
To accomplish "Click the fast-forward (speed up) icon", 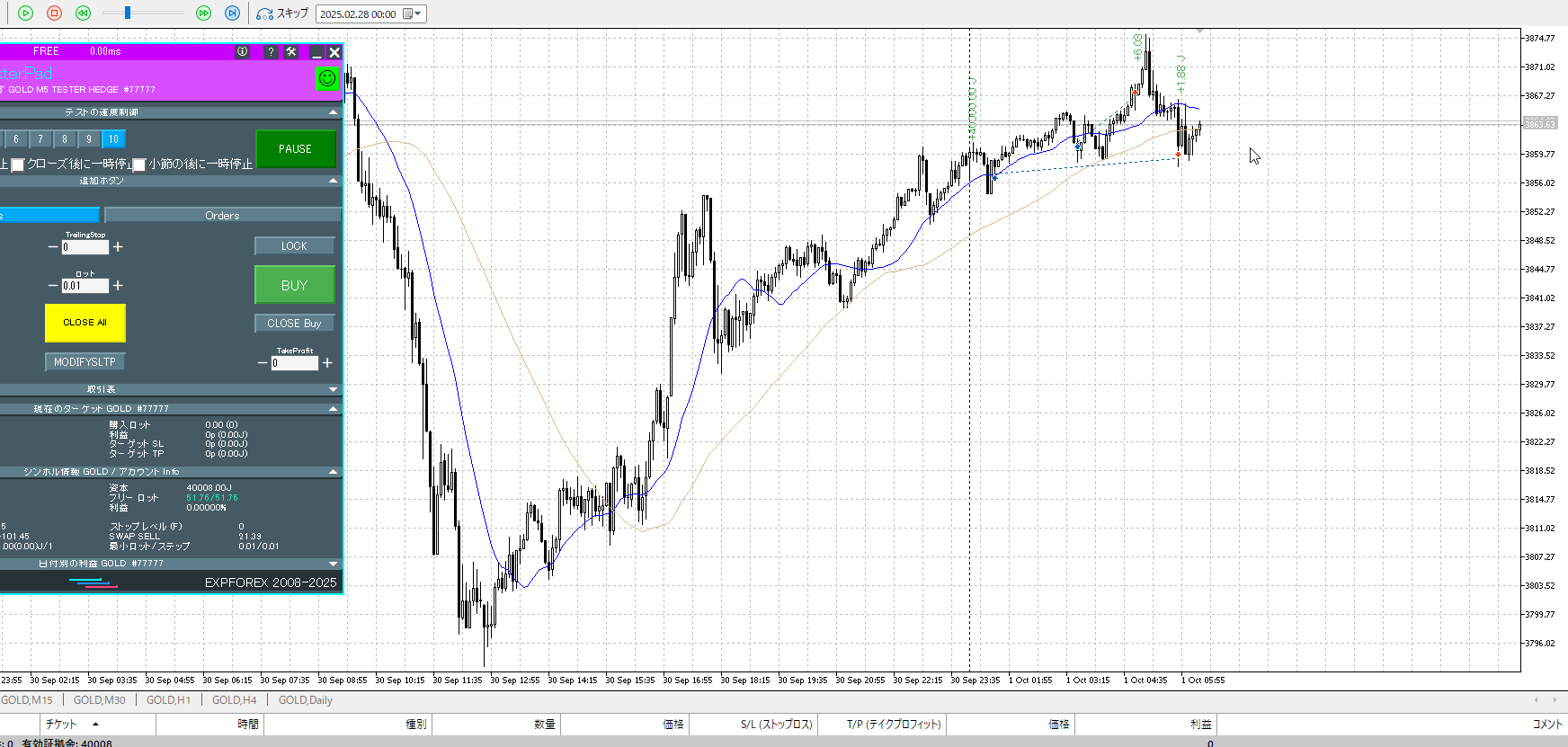I will (203, 13).
